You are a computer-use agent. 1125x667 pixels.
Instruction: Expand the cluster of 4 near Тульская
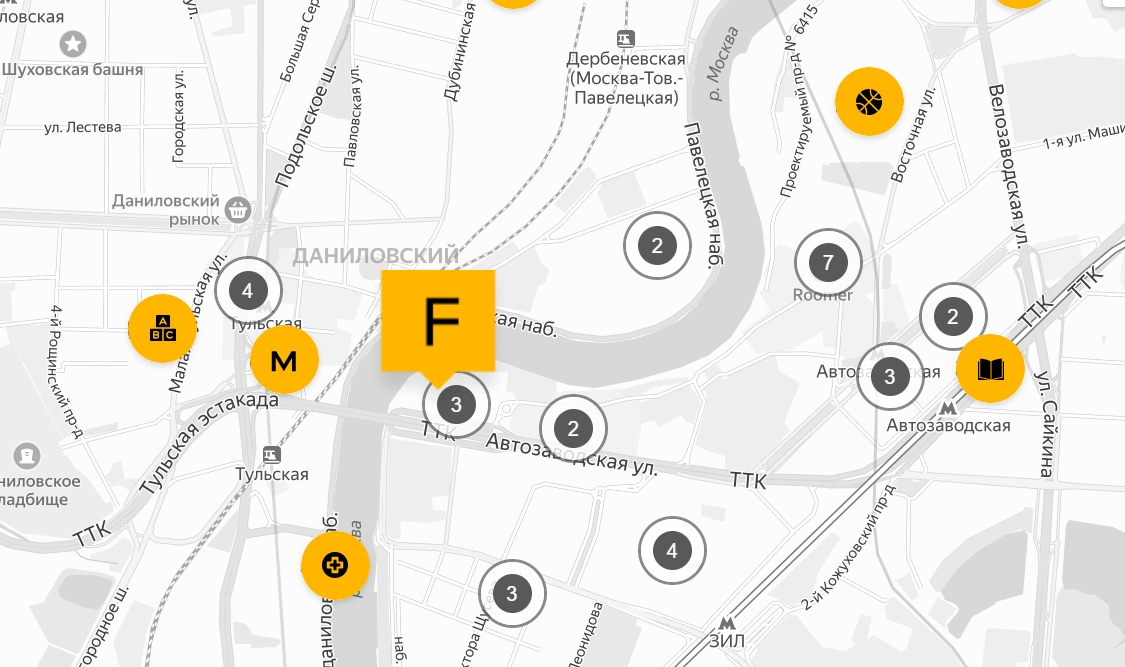coord(248,290)
